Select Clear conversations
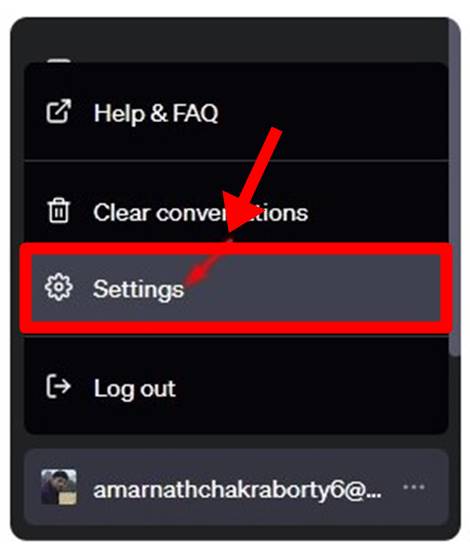Viewport: 470px width, 550px height. point(236,212)
